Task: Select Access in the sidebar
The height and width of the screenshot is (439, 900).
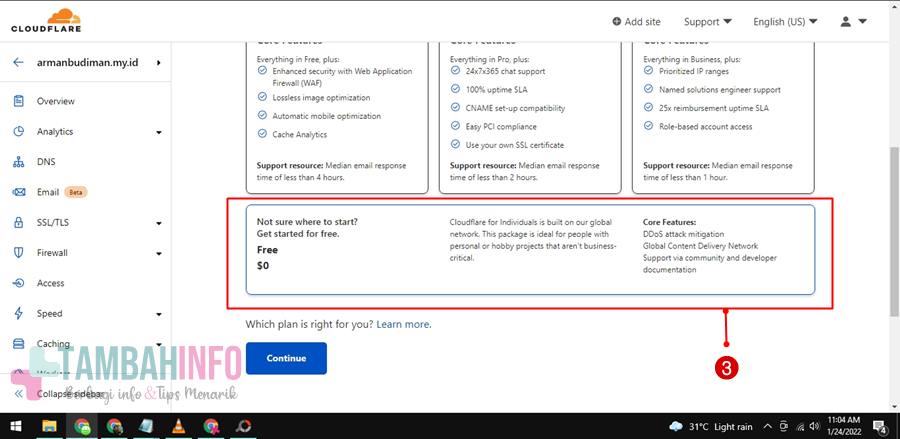Action: point(51,283)
